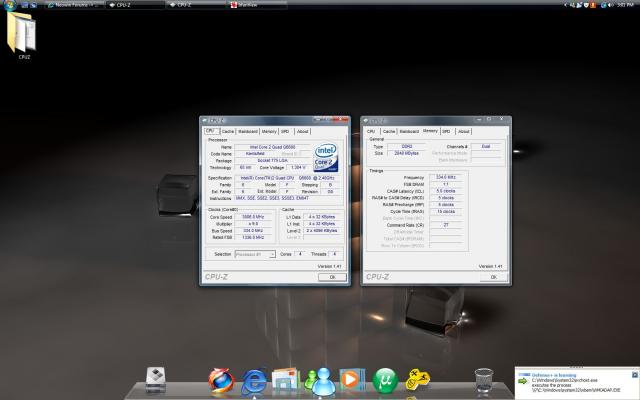Switch to Mainboard tab in left CPU-Z

(x=248, y=131)
